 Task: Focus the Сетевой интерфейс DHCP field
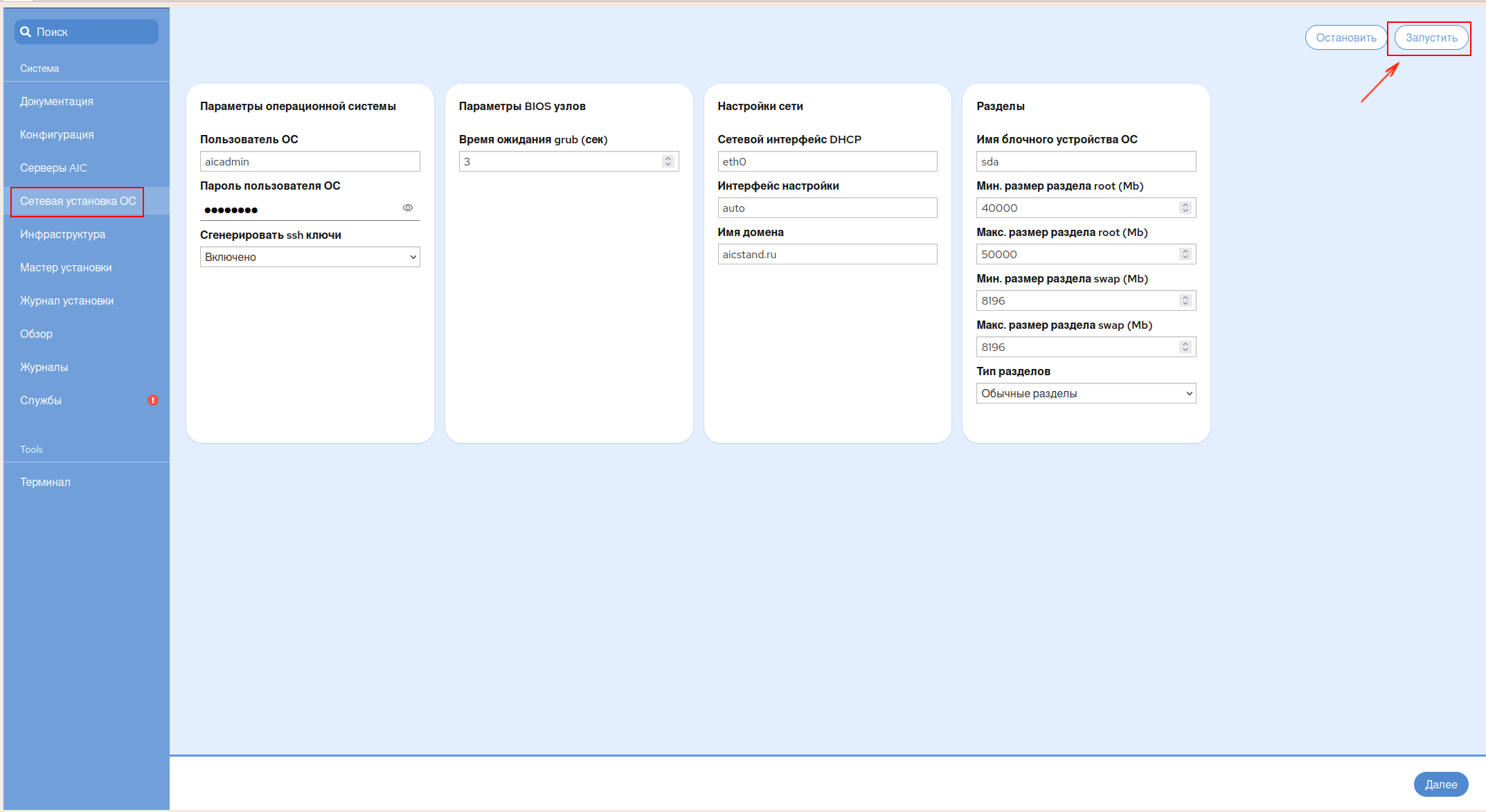(827, 161)
